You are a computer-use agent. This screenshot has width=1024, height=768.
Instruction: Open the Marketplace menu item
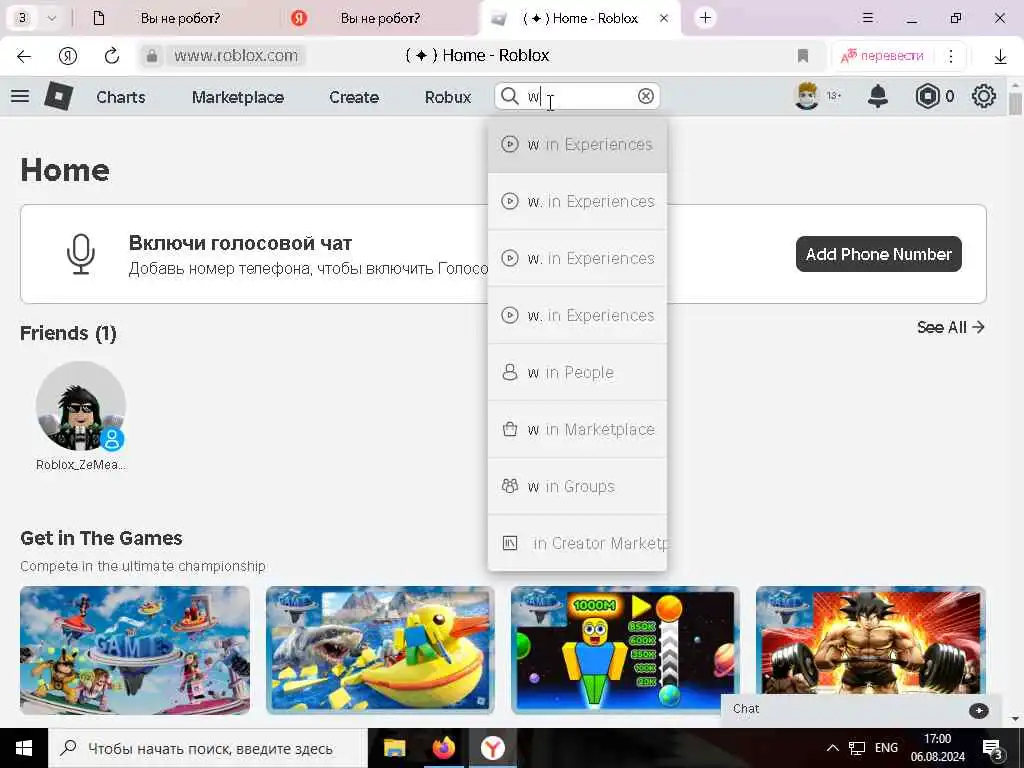pos(238,97)
